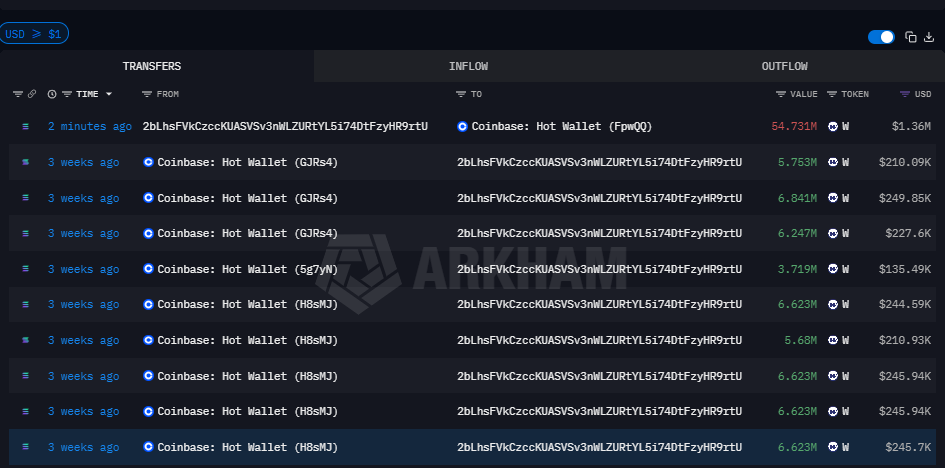The height and width of the screenshot is (468, 945).
Task: Click the Coinbase logo next to Hot Wallet (FpwQQ)
Action: 462,126
